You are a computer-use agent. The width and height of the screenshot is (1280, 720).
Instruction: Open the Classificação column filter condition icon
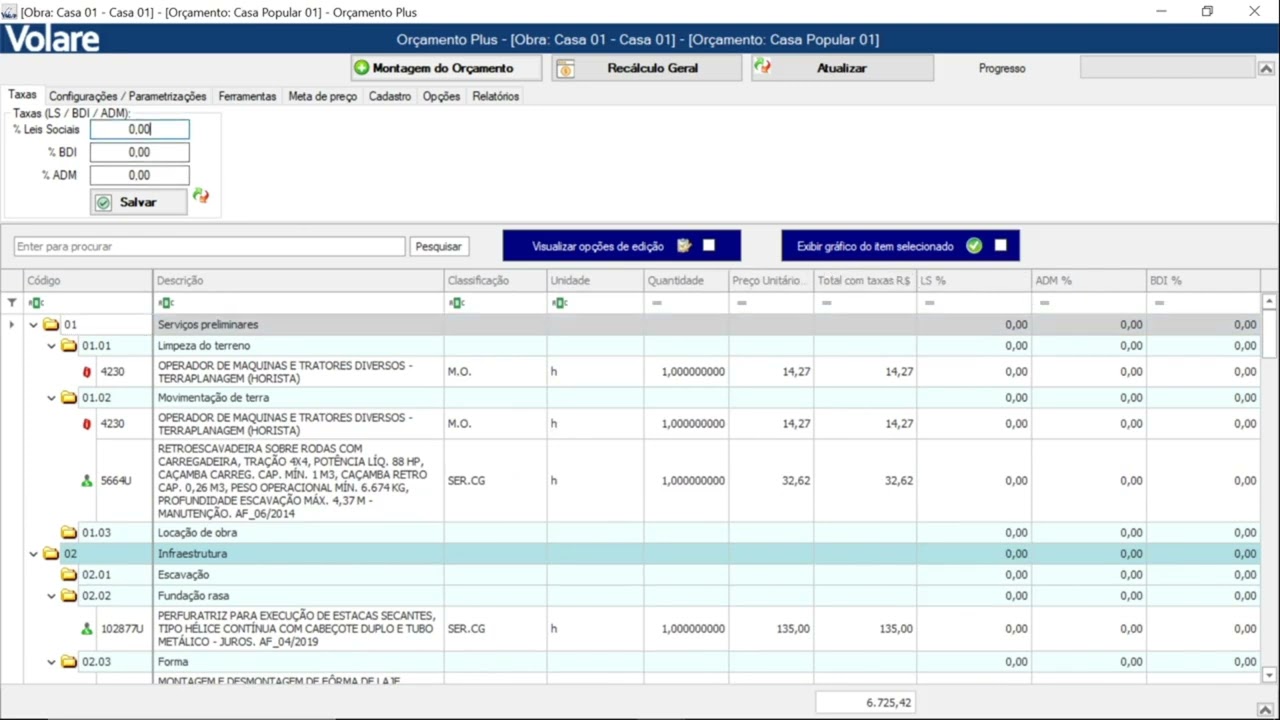(x=457, y=303)
